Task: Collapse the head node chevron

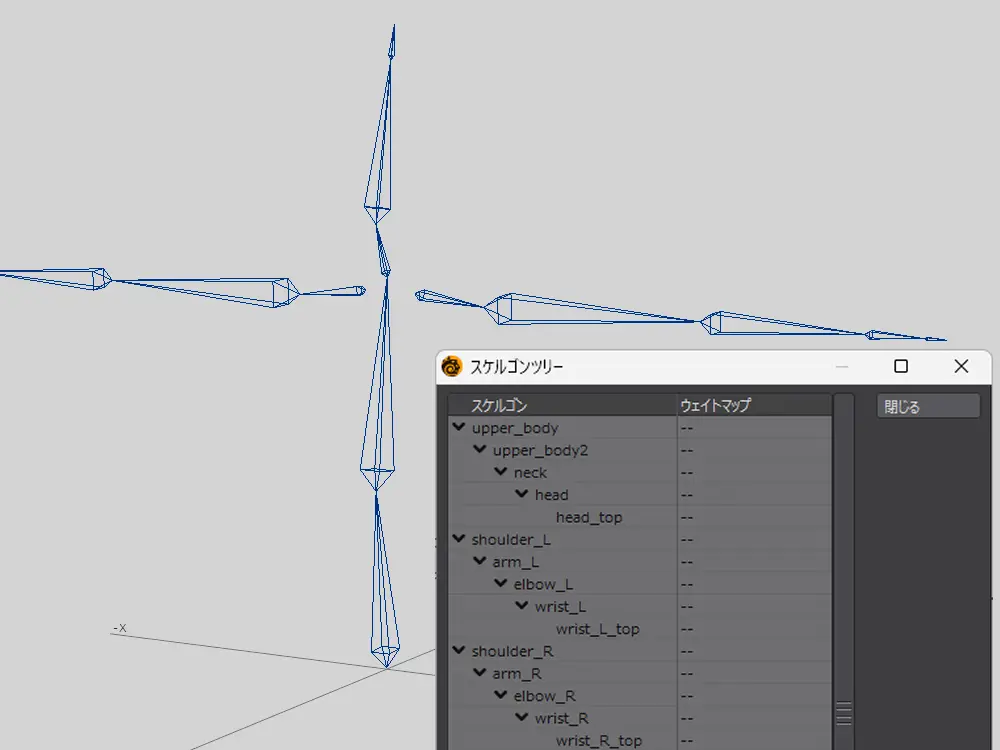Action: pos(522,494)
